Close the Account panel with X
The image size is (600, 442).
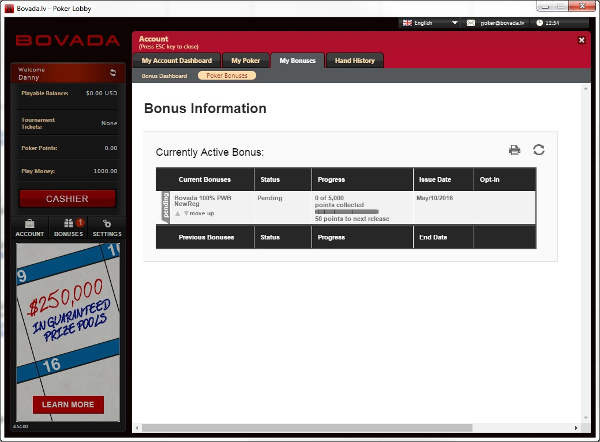tap(581, 40)
